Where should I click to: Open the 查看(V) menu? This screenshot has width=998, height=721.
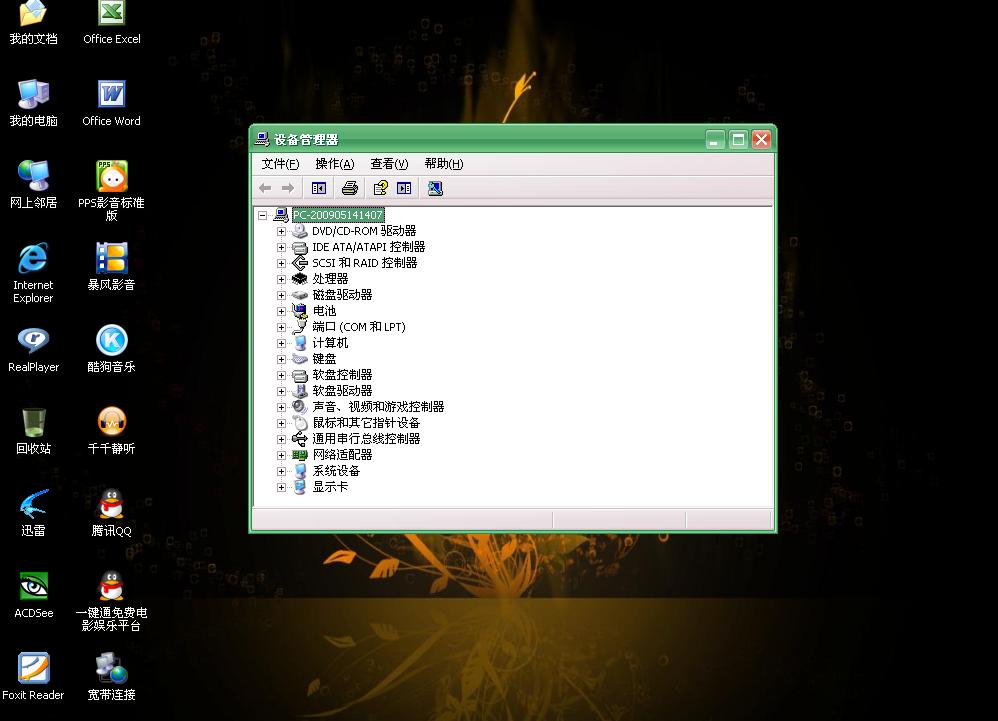(x=389, y=164)
